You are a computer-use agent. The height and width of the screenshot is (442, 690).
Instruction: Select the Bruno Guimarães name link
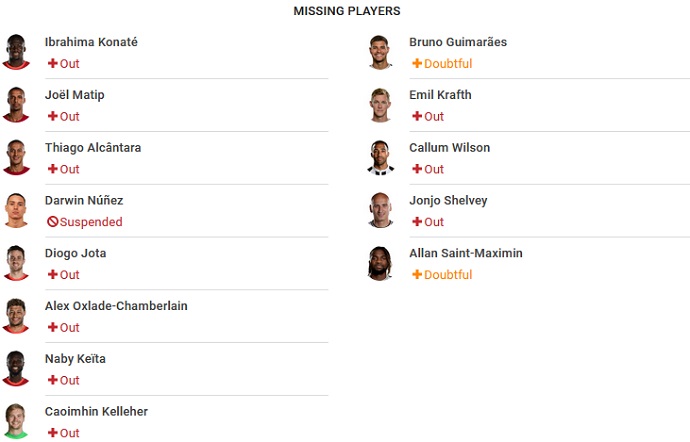pyautogui.click(x=458, y=42)
